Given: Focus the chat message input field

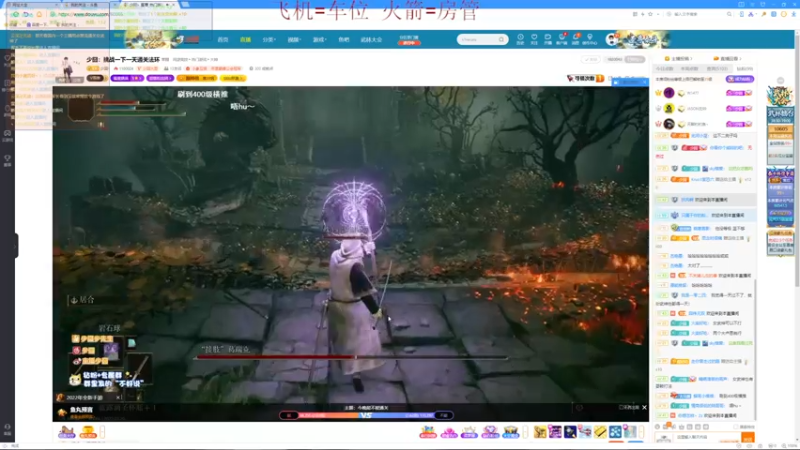Looking at the screenshot, I should (x=707, y=437).
